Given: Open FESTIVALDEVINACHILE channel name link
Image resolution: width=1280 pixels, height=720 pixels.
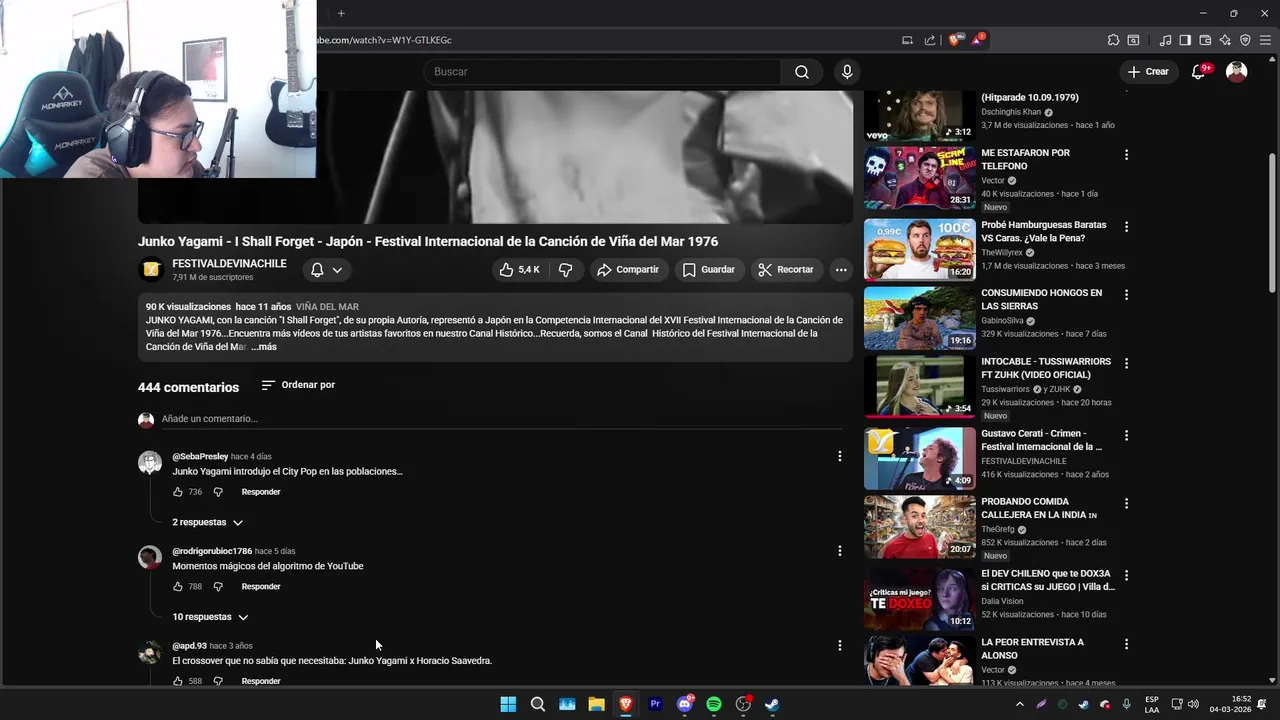Looking at the screenshot, I should (x=229, y=264).
